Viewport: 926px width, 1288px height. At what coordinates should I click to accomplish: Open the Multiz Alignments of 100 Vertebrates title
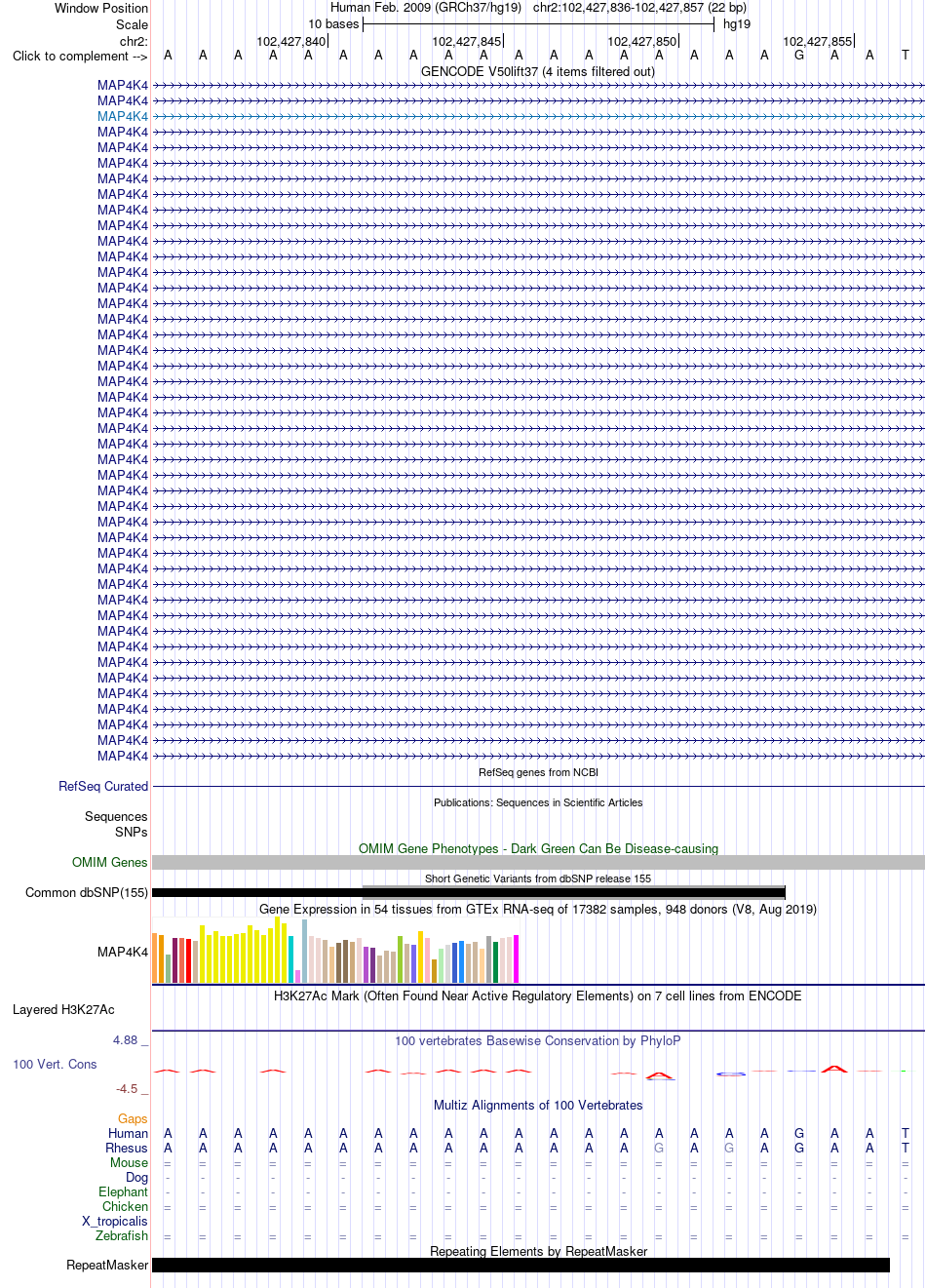point(538,1105)
